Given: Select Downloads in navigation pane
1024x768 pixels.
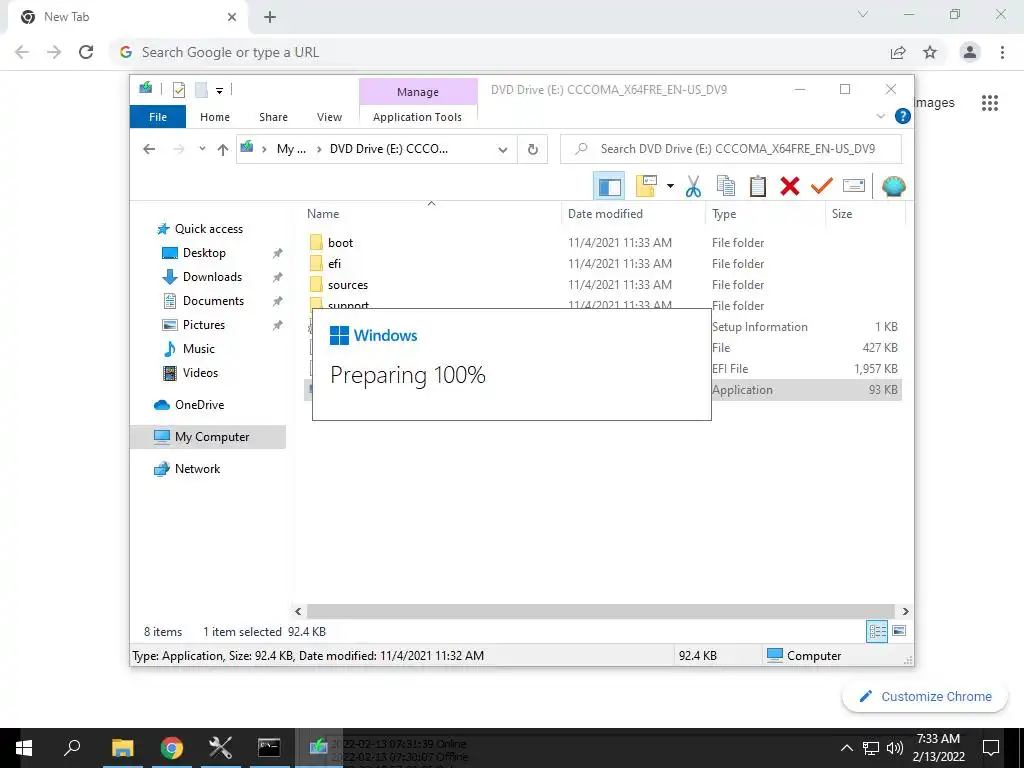Looking at the screenshot, I should 212,277.
